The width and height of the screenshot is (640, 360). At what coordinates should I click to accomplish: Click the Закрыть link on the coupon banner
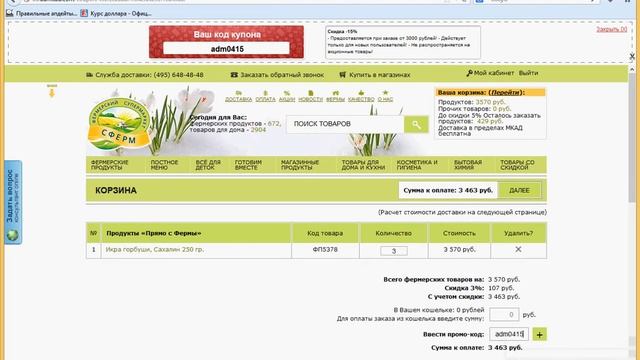(611, 29)
